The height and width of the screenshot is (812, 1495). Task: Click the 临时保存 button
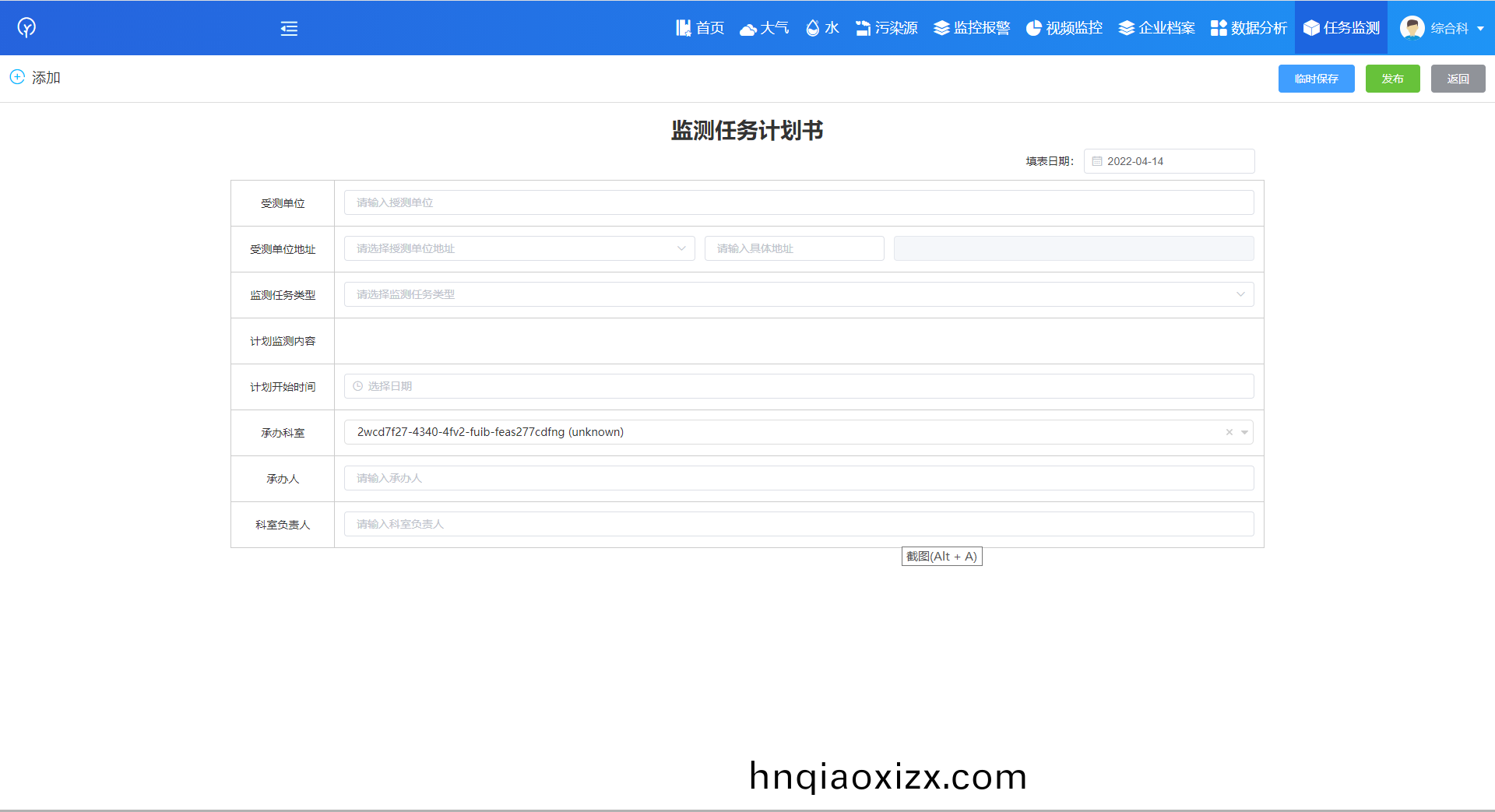pos(1316,79)
